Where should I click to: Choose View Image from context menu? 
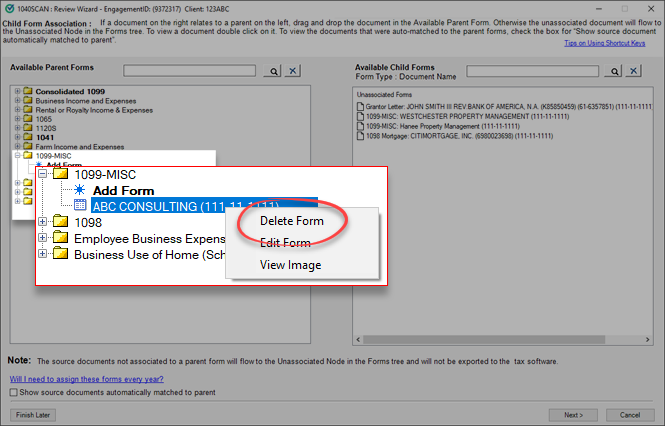[x=290, y=265]
